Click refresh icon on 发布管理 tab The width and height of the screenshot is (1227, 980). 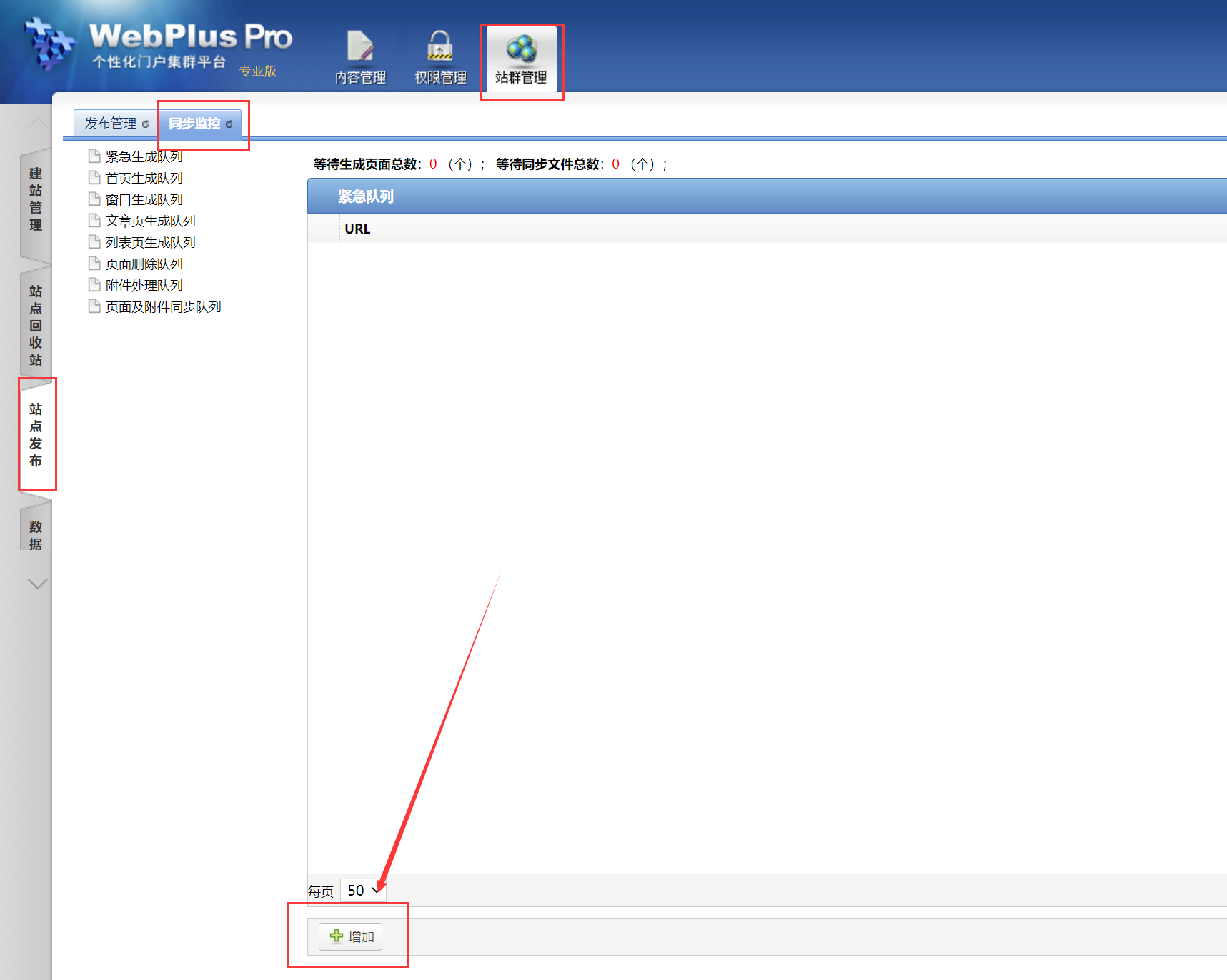pyautogui.click(x=146, y=124)
